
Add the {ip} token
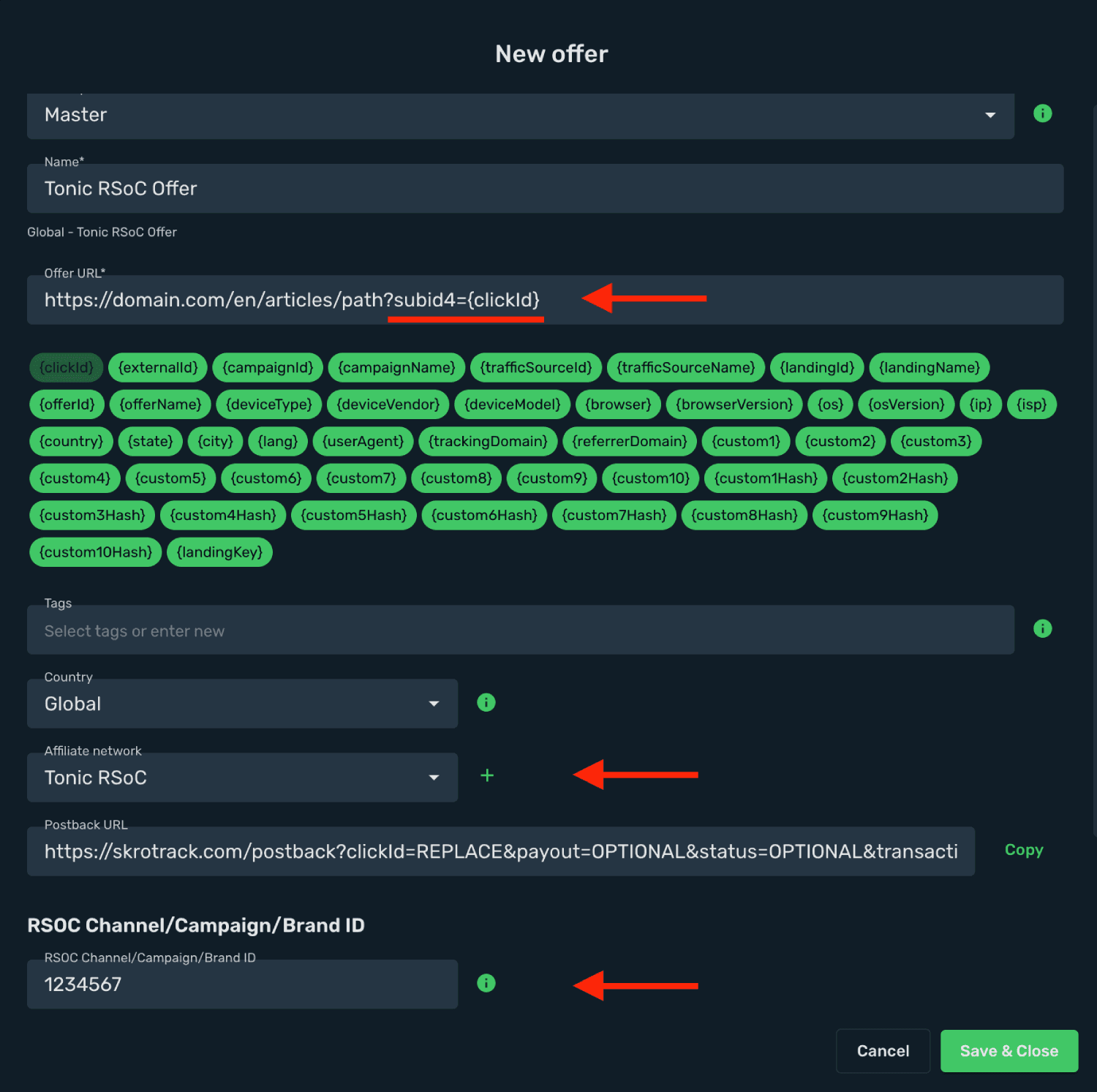click(x=981, y=404)
